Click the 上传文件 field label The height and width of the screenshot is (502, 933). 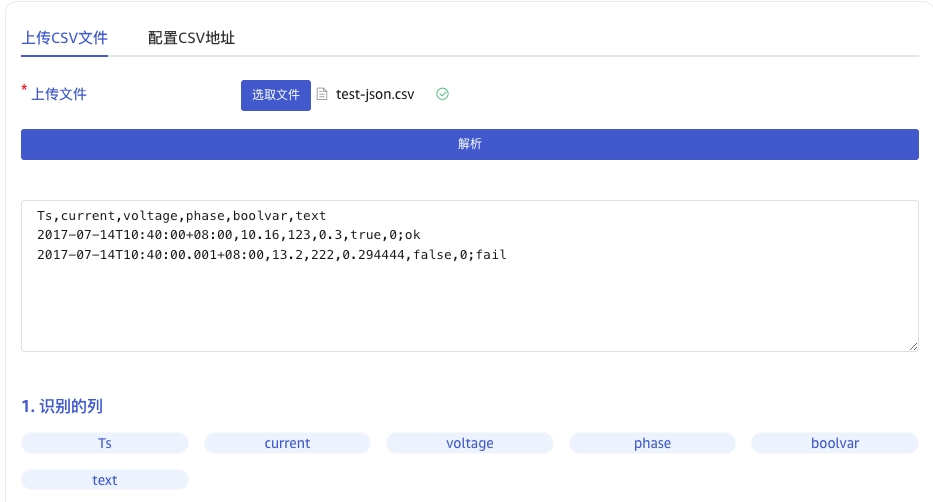click(x=59, y=95)
